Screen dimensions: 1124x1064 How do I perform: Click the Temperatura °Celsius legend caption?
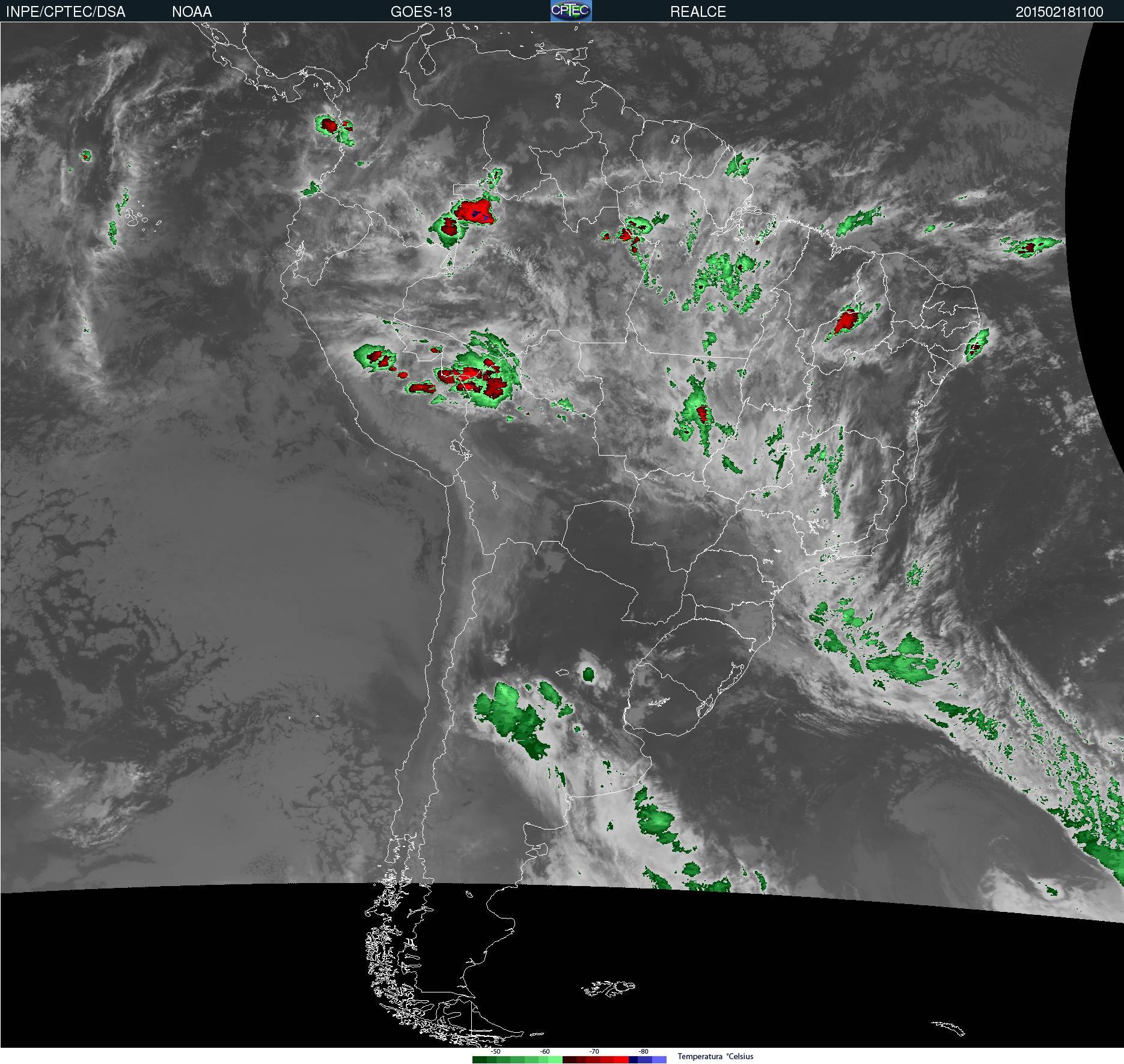pyautogui.click(x=715, y=1056)
